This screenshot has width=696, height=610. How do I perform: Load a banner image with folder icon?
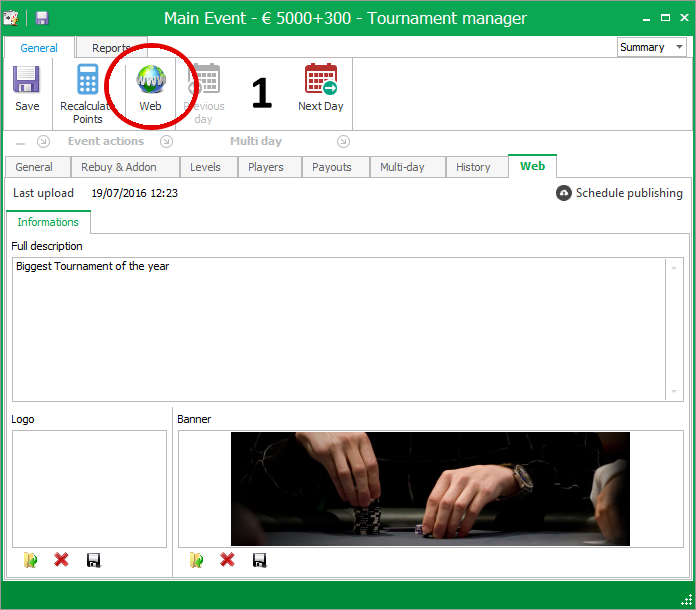pos(196,560)
